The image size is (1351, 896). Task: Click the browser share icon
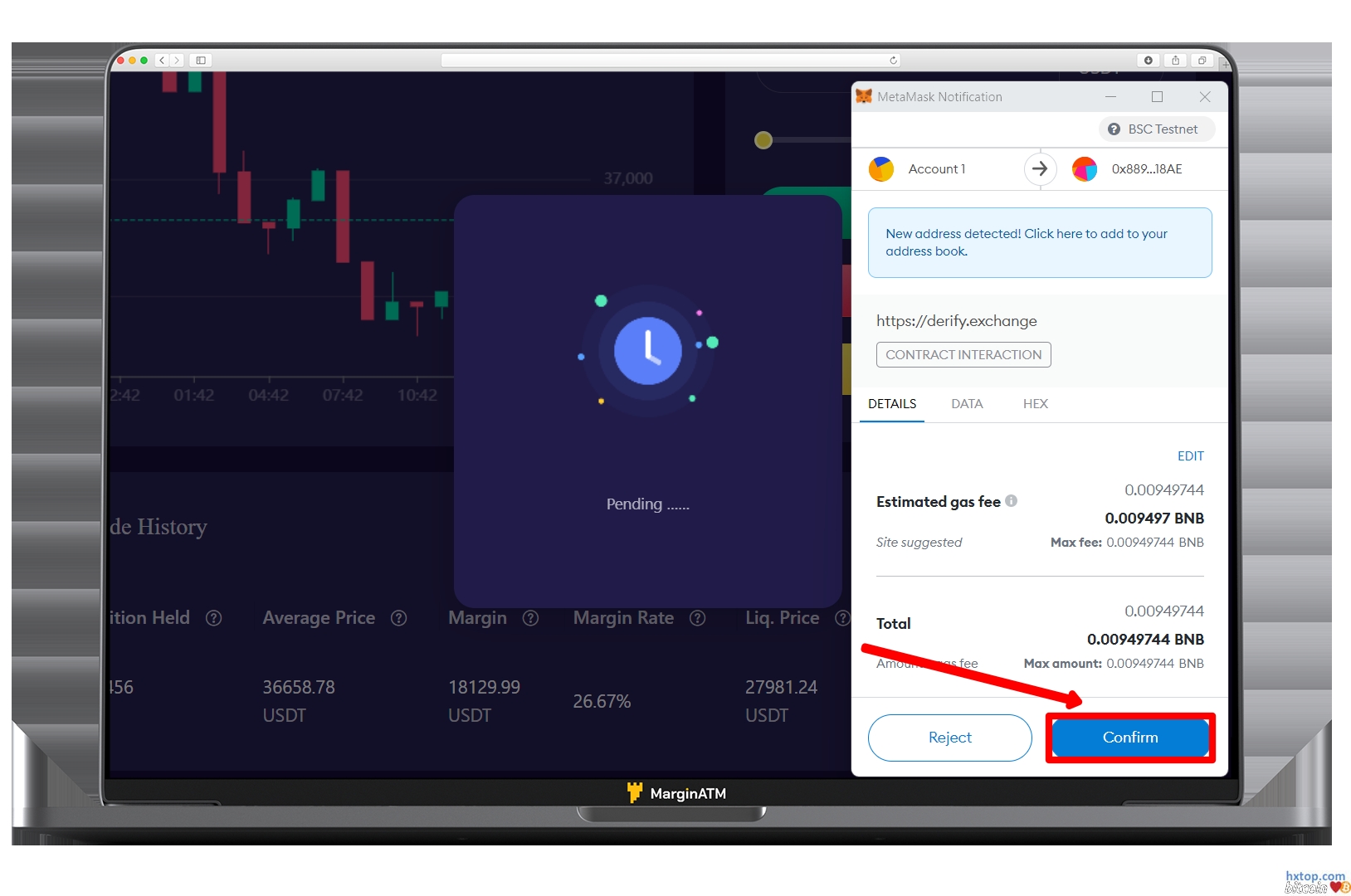pyautogui.click(x=1175, y=61)
